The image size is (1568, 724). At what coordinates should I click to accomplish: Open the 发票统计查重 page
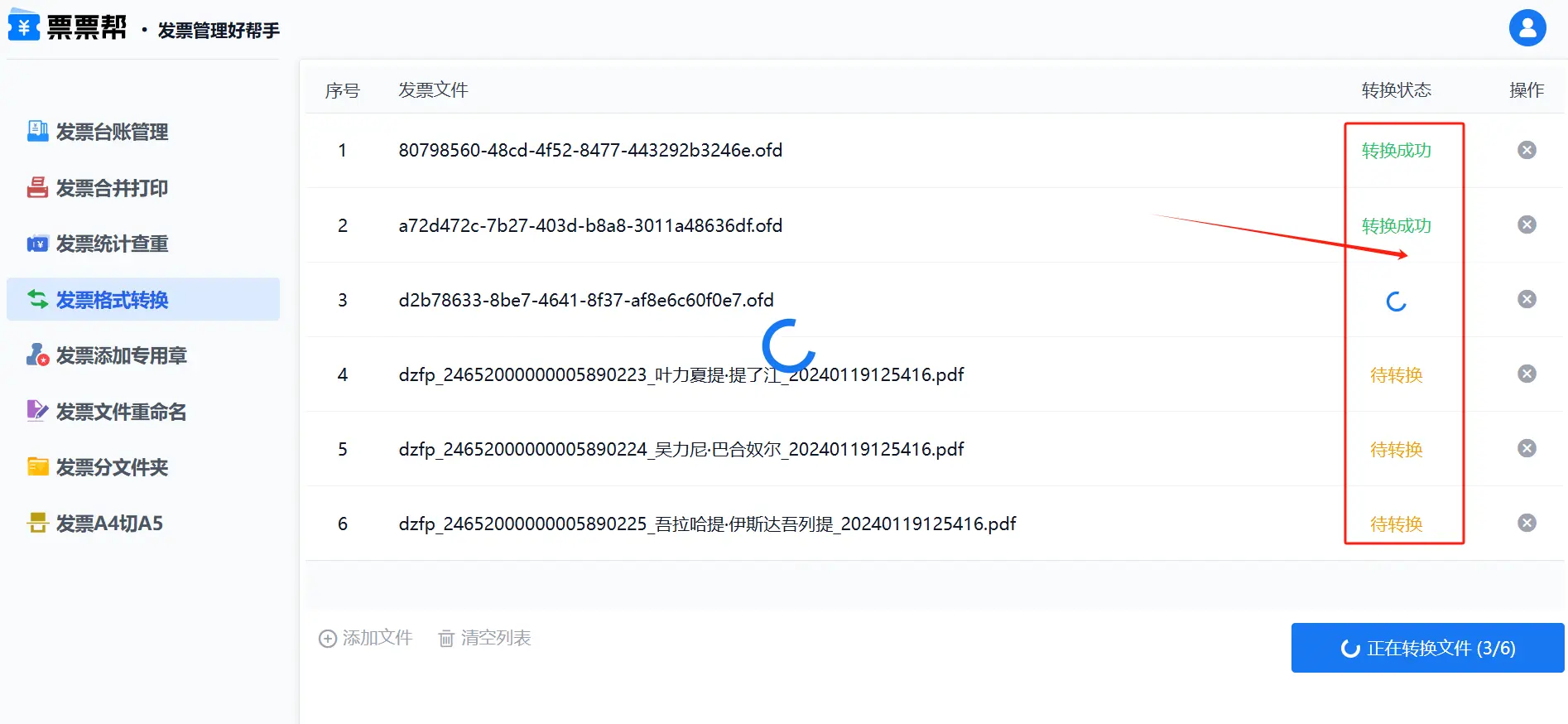tap(112, 244)
